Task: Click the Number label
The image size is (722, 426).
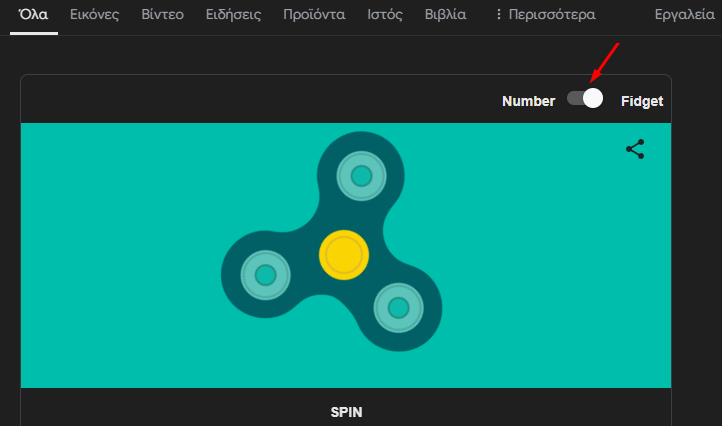Action: tap(529, 101)
